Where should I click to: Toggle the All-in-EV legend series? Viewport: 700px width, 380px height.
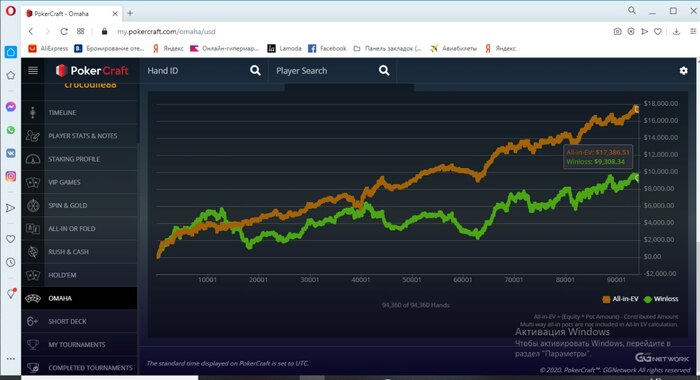pyautogui.click(x=621, y=299)
